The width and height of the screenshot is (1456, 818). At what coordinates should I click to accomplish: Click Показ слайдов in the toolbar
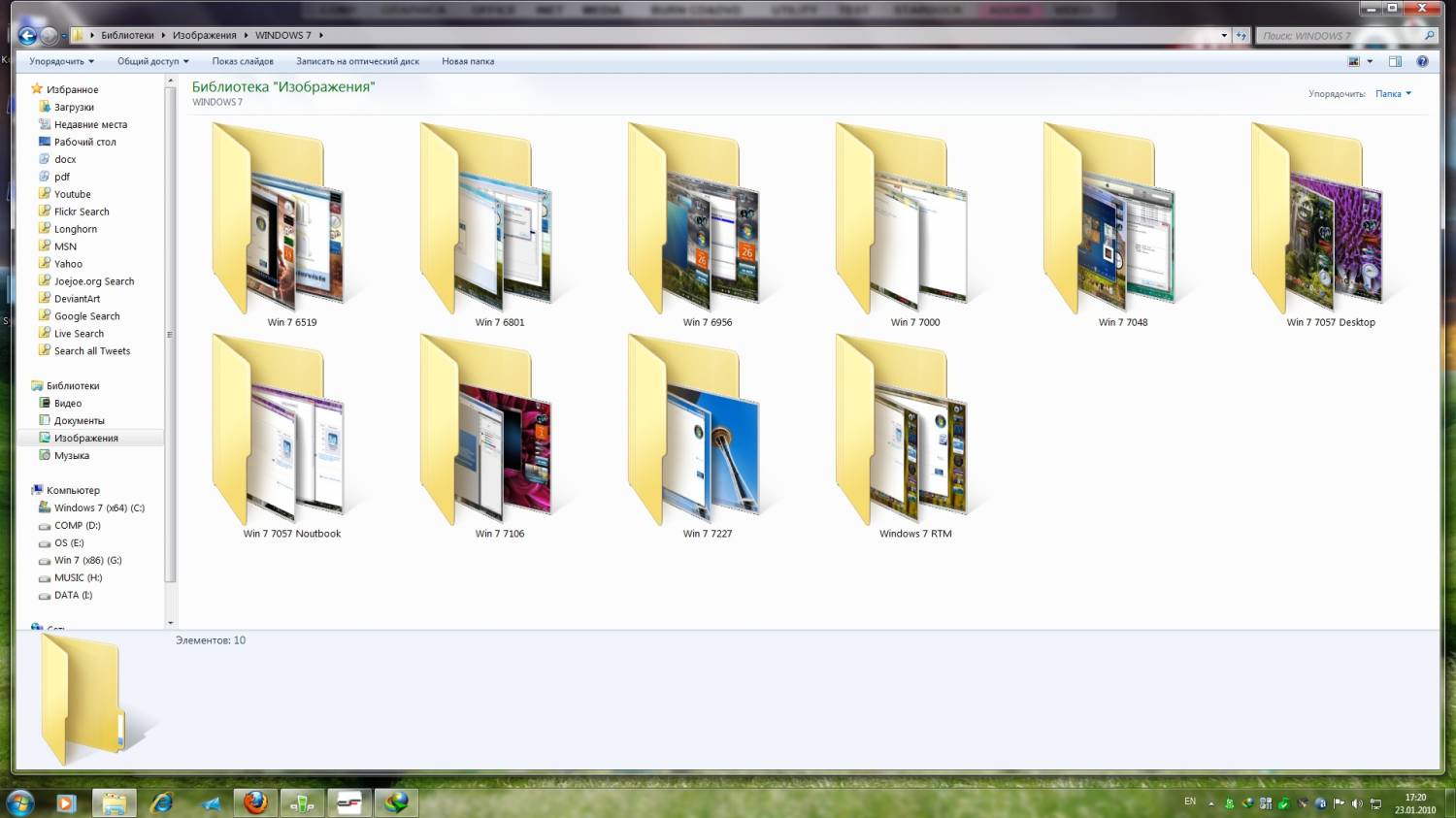(243, 61)
